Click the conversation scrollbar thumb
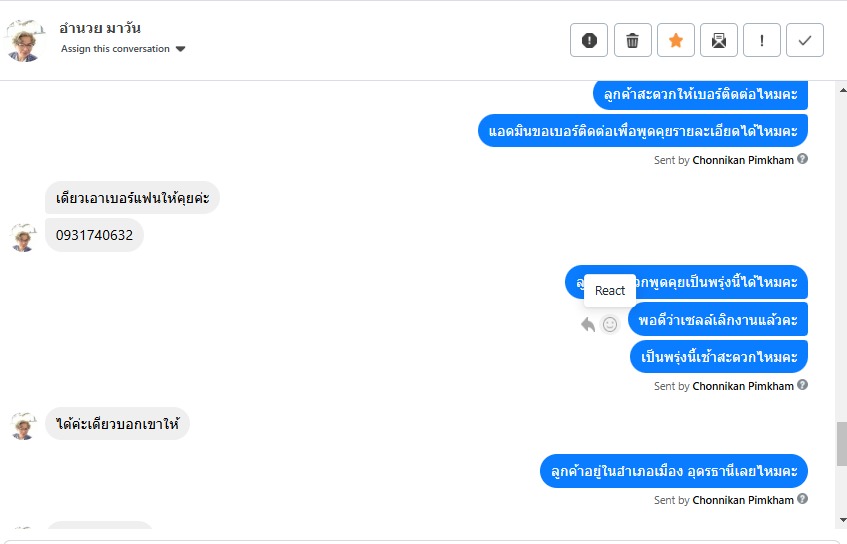This screenshot has width=847, height=544. (x=841, y=443)
